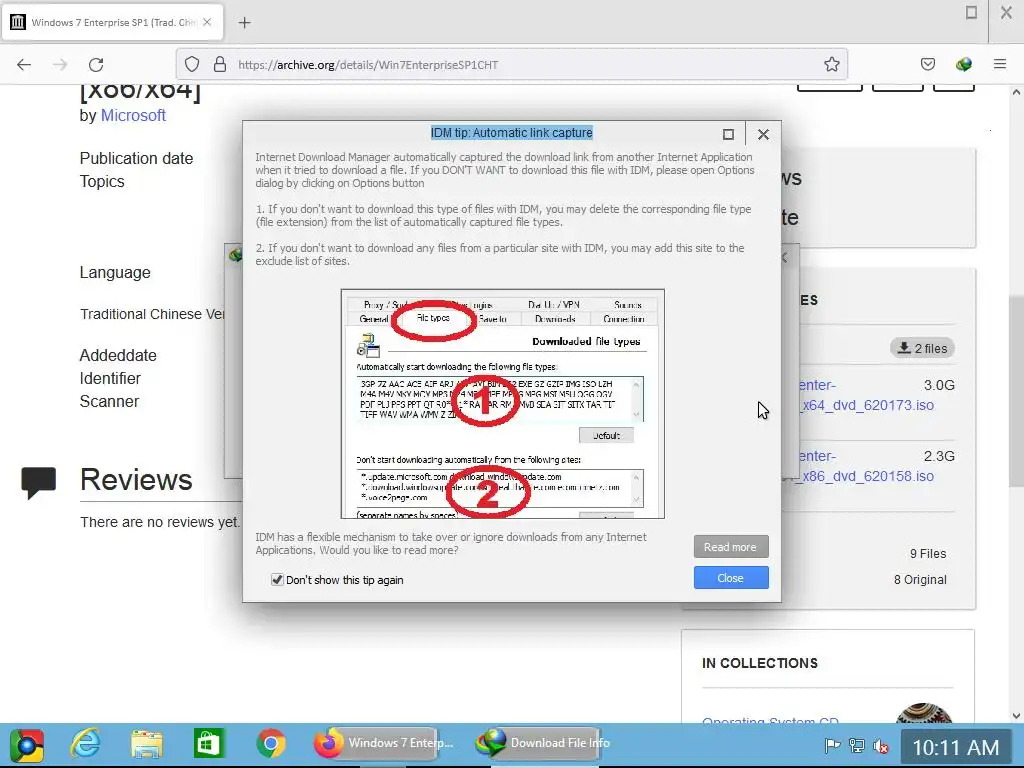Click There are no reviews yet text
1024x768 pixels.
pyautogui.click(x=160, y=522)
